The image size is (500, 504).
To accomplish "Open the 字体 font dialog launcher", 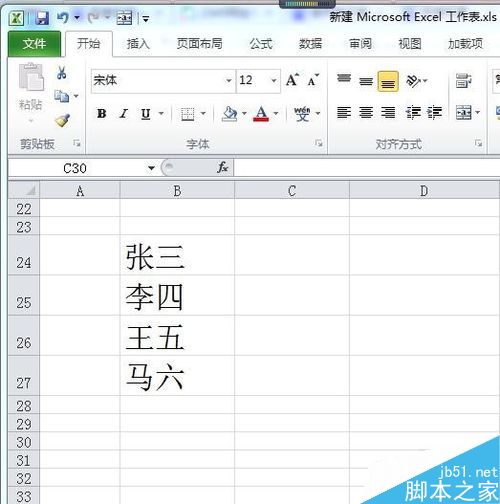I will click(x=319, y=143).
